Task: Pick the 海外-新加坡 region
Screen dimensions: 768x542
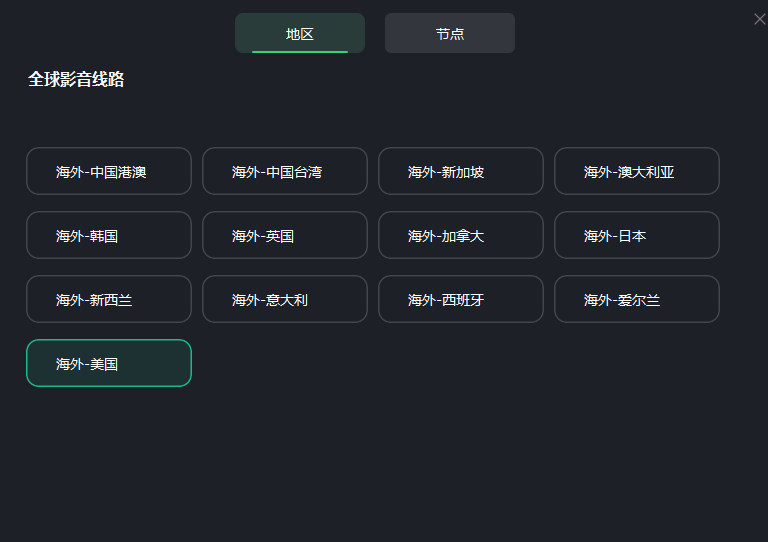Action: click(x=461, y=171)
